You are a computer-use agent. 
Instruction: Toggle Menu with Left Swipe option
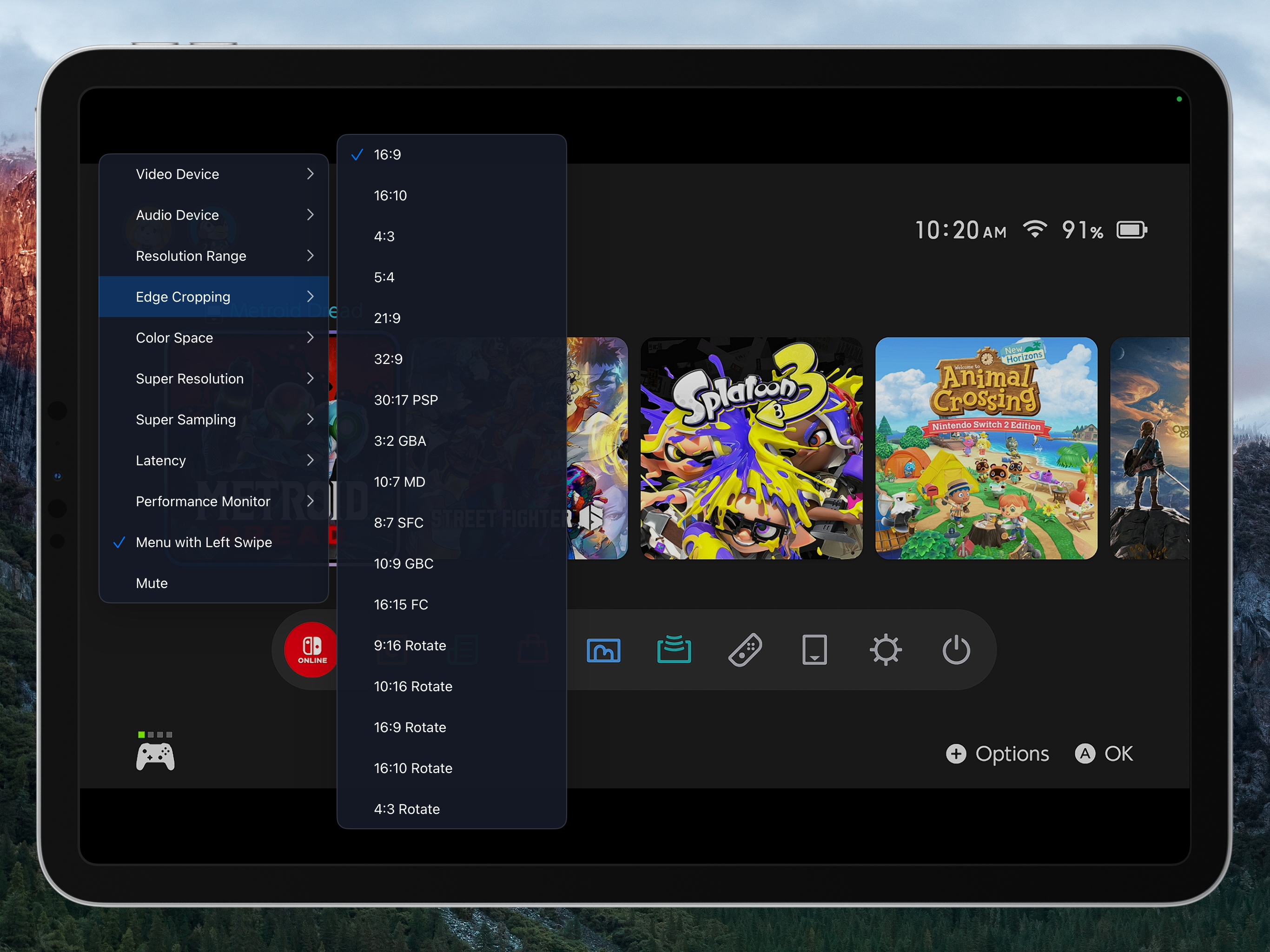pos(213,542)
